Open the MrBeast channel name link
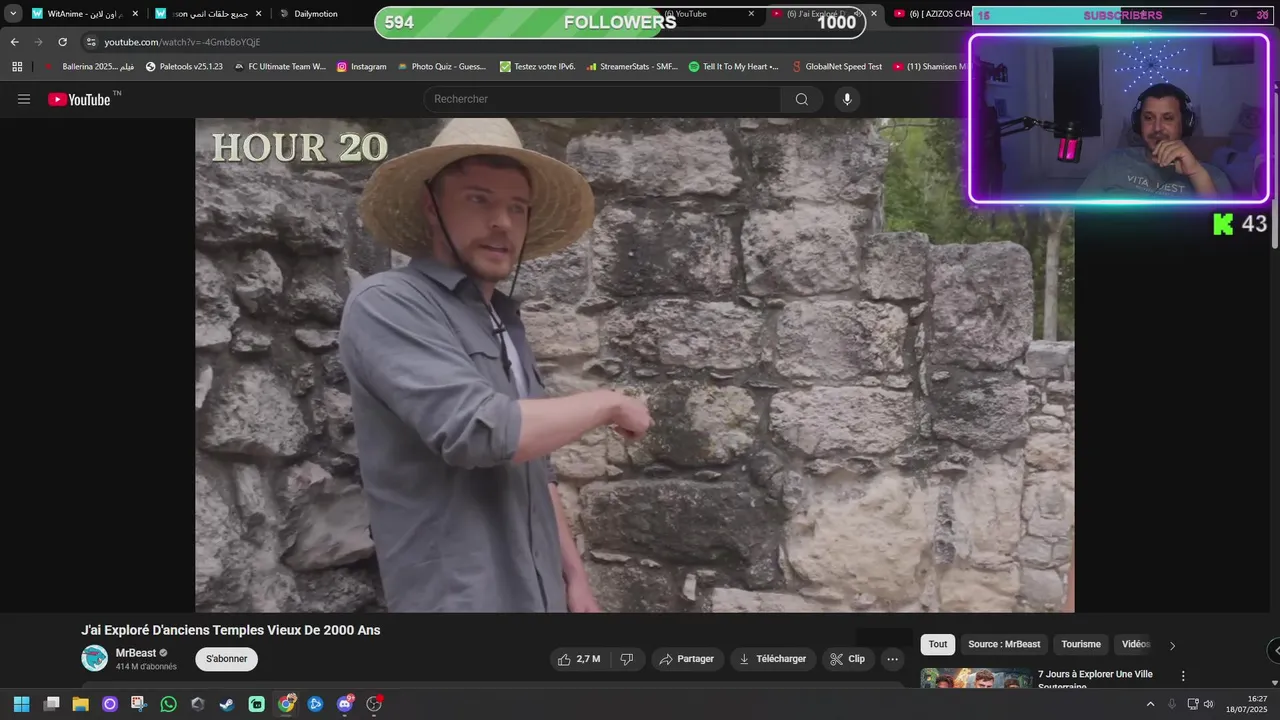1280x720 pixels. click(136, 653)
